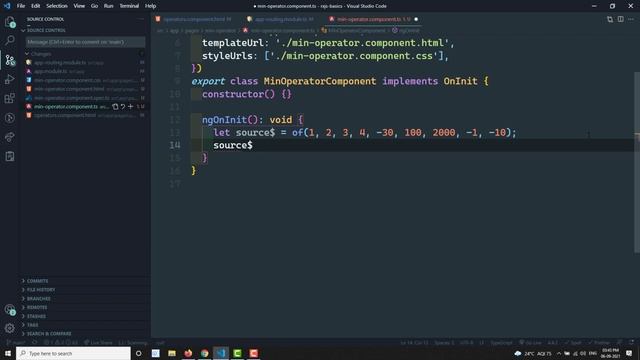Expand the REMOTES section
This screenshot has width=640, height=360.
(x=37, y=307)
